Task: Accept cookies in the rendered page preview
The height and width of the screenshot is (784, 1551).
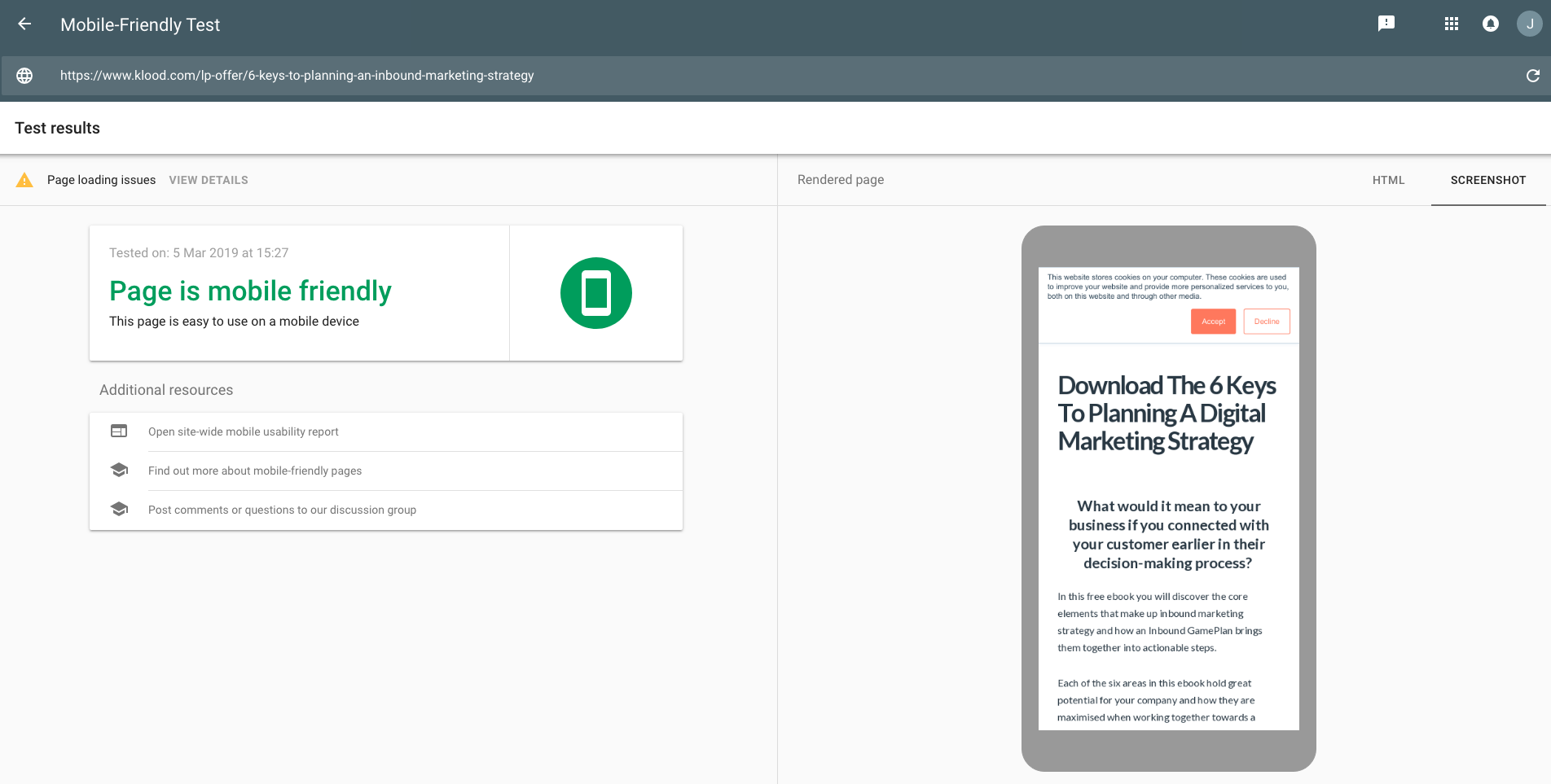Action: [x=1213, y=321]
